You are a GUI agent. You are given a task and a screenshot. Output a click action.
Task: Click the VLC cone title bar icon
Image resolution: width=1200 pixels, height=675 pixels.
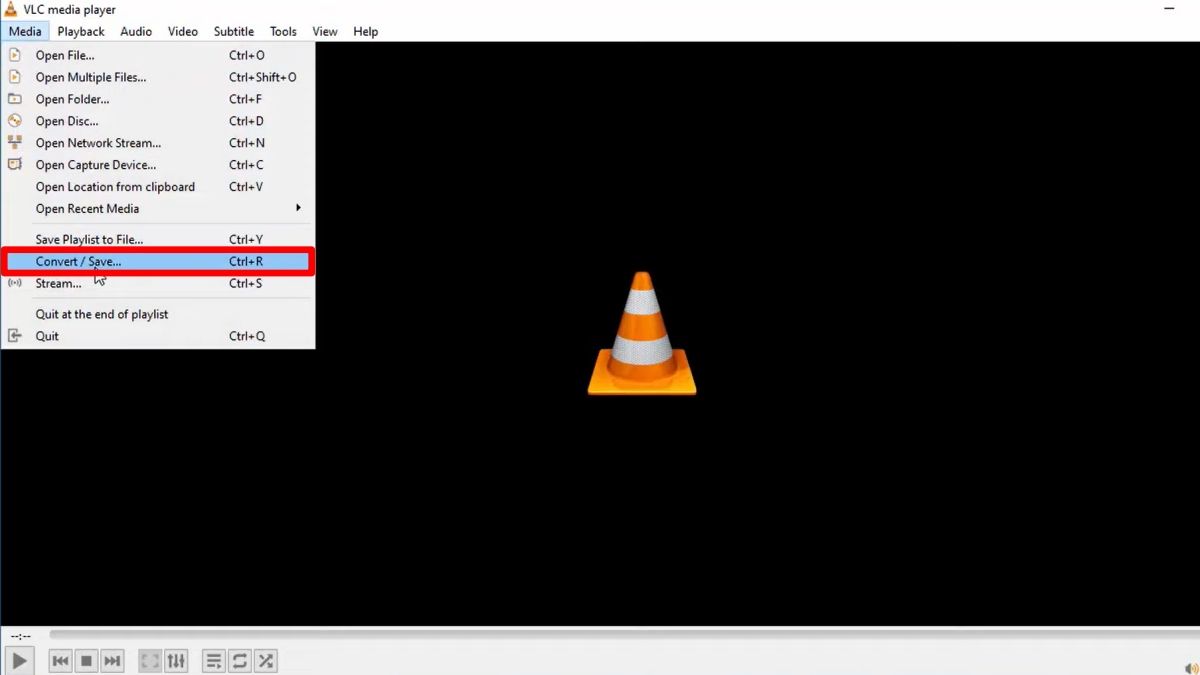[11, 9]
